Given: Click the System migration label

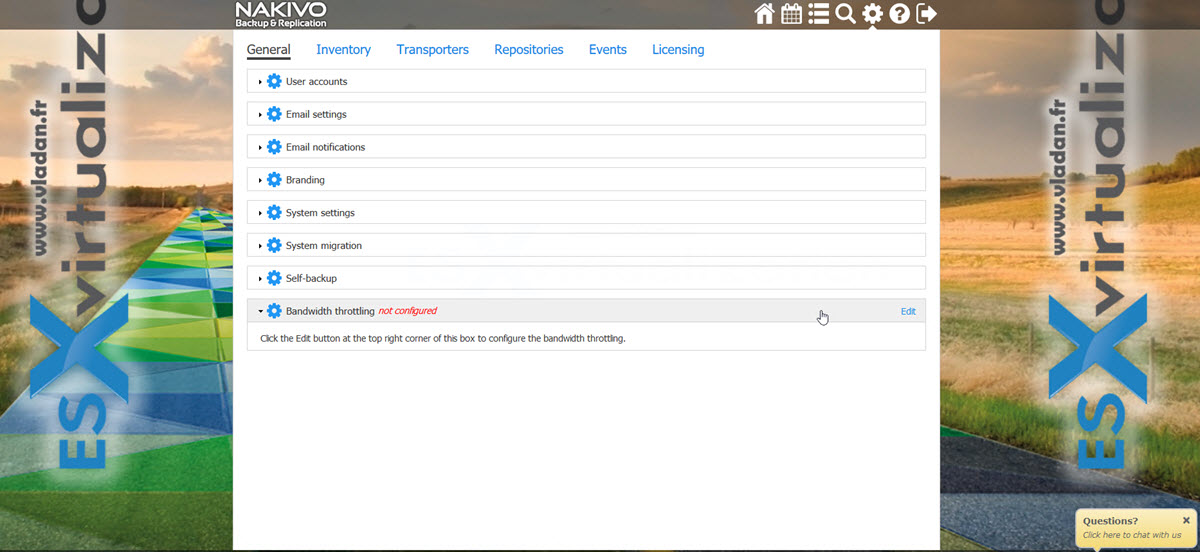Looking at the screenshot, I should click(x=324, y=246).
